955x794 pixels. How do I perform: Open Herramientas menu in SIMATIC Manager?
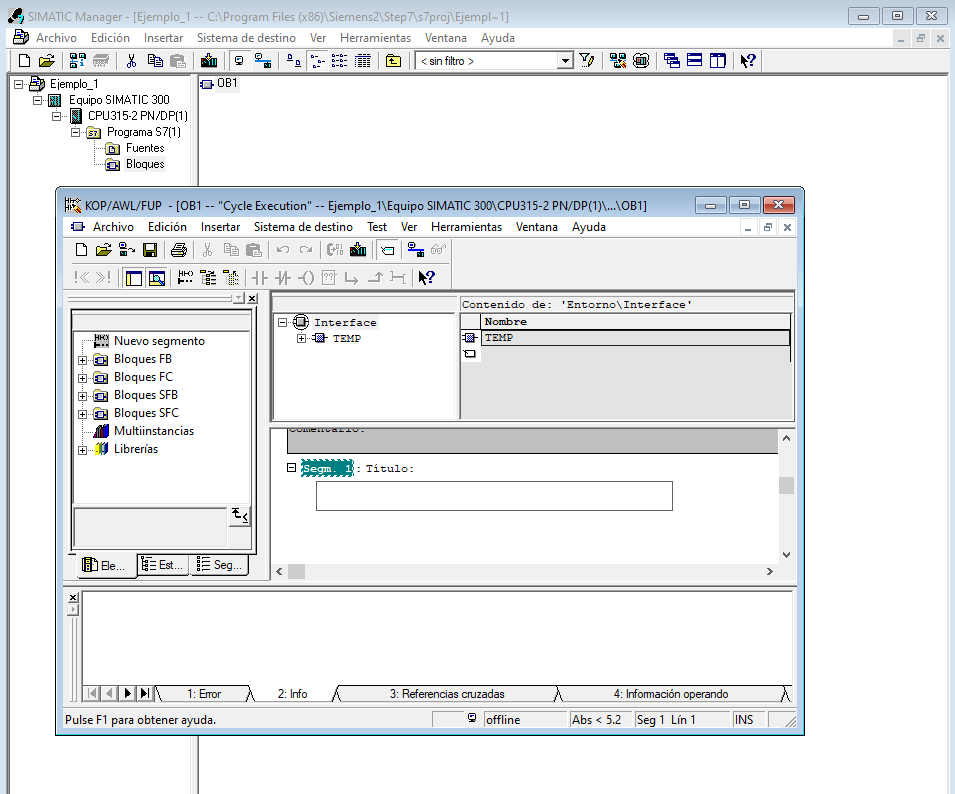click(x=375, y=38)
